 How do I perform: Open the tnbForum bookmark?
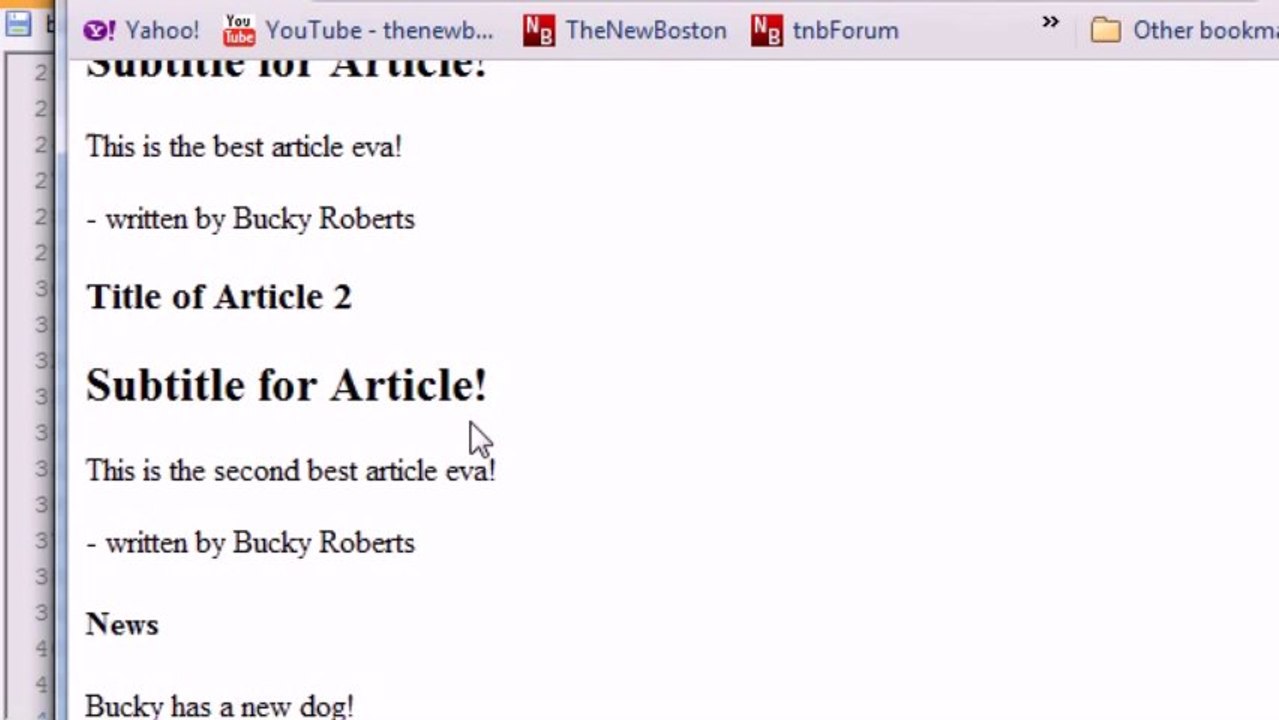pos(825,30)
